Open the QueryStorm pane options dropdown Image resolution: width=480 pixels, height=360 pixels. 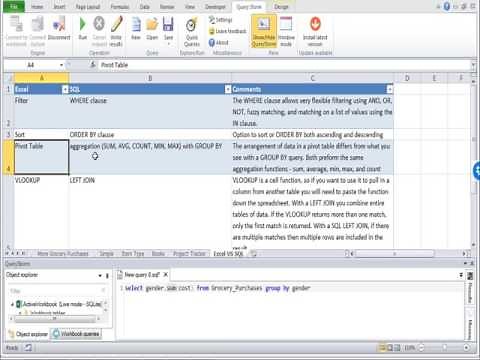coord(466,264)
